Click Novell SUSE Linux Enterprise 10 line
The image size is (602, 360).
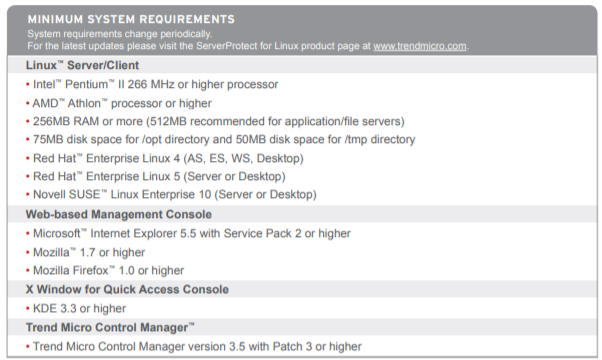pos(175,194)
